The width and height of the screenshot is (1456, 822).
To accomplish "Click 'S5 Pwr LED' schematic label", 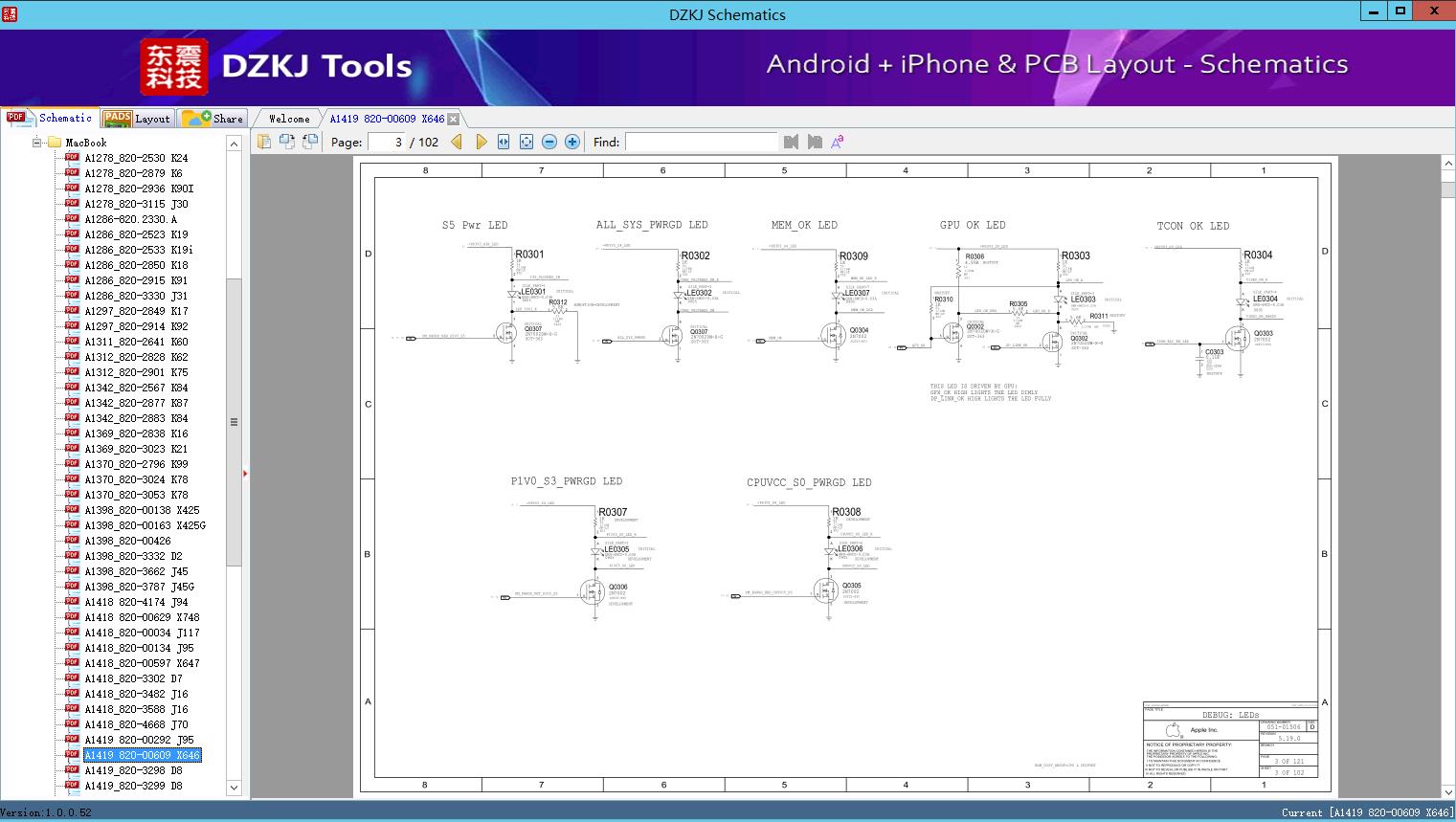I will 475,225.
